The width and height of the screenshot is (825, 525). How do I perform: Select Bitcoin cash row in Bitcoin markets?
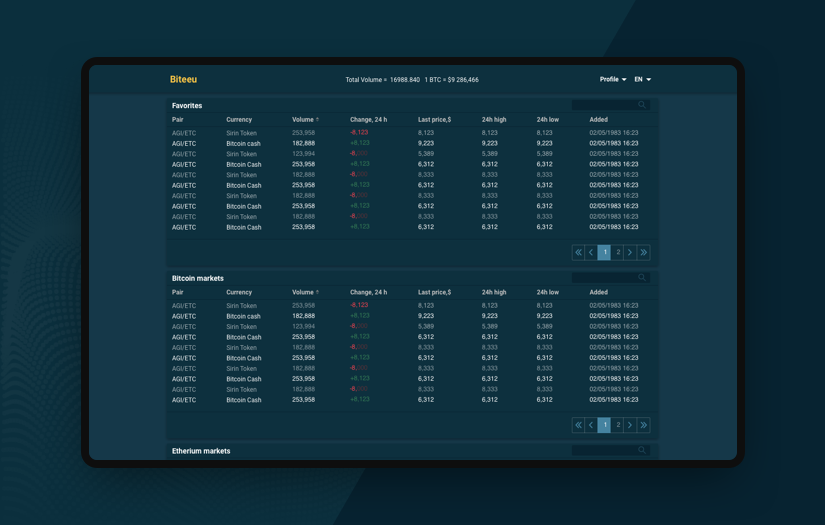point(412,316)
